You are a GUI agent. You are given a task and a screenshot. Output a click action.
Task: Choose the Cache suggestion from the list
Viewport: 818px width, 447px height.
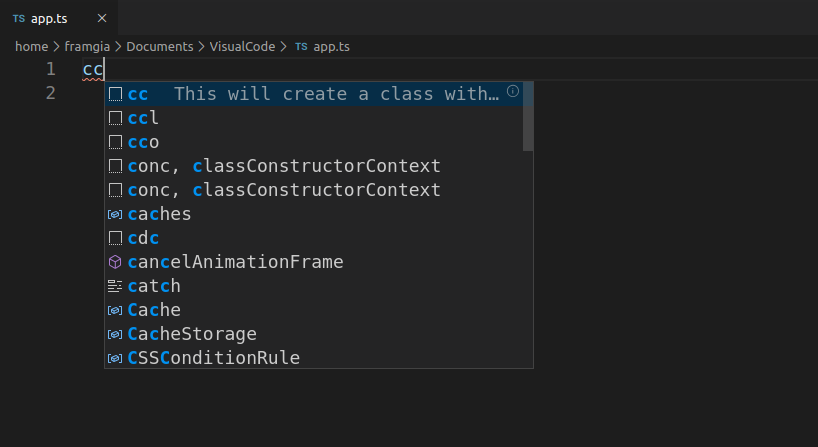point(154,310)
